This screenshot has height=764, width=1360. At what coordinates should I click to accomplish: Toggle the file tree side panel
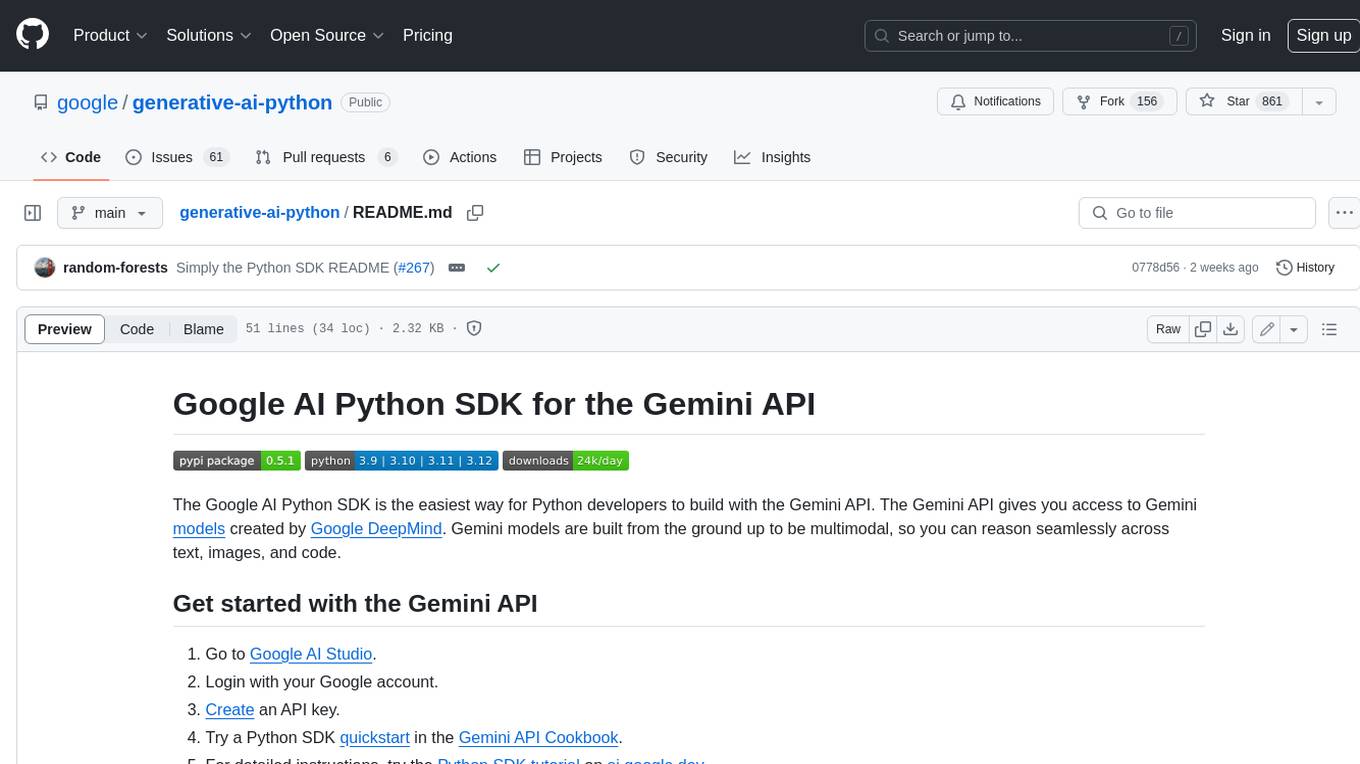tap(33, 213)
